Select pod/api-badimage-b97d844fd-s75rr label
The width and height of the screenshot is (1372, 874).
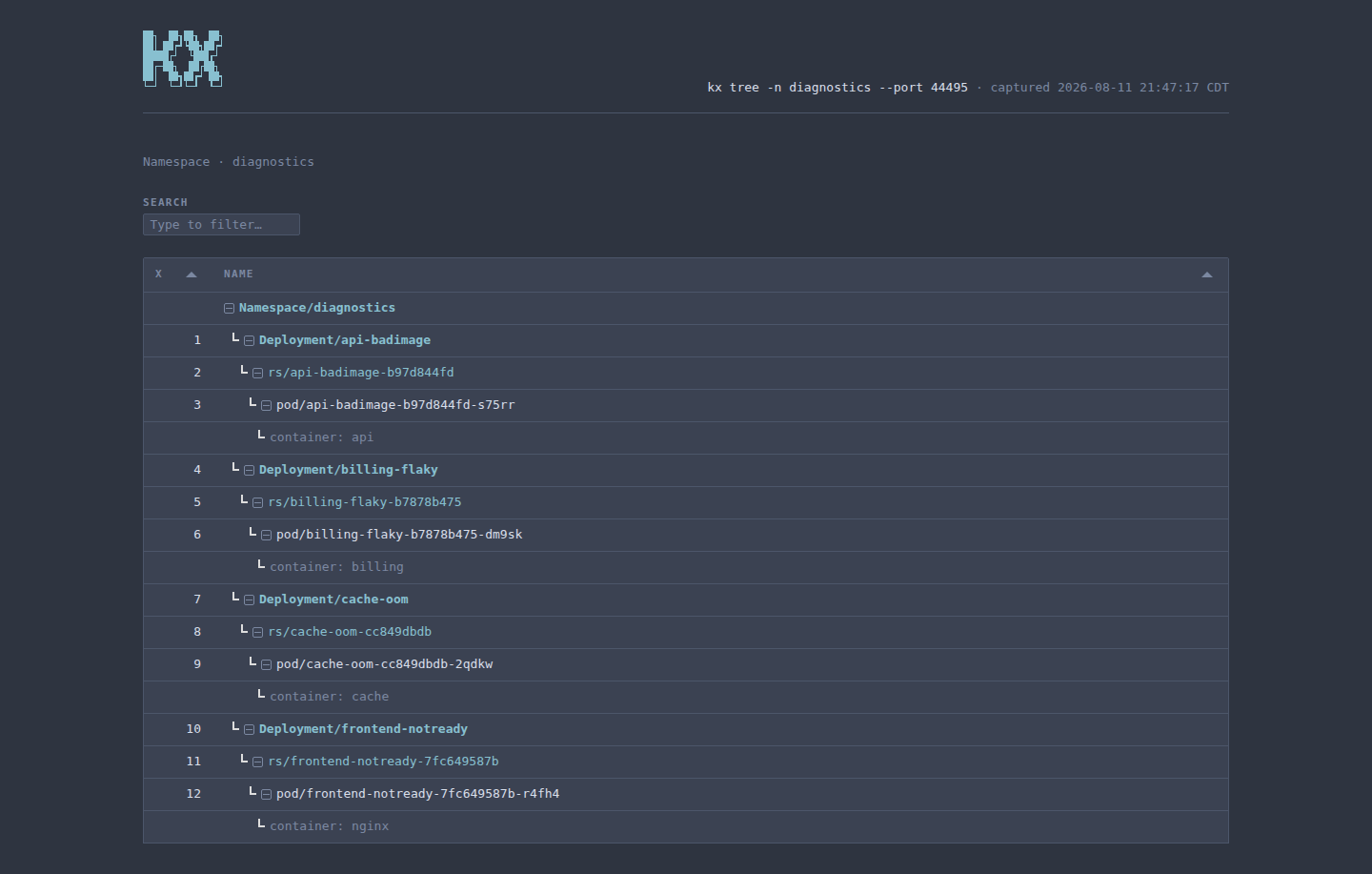tap(395, 405)
